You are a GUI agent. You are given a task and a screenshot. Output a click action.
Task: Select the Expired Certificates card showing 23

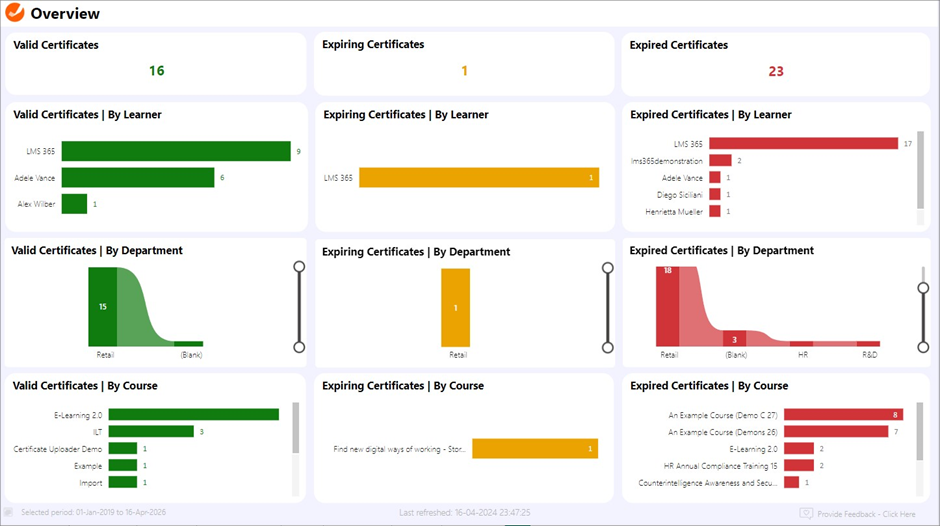(x=776, y=64)
